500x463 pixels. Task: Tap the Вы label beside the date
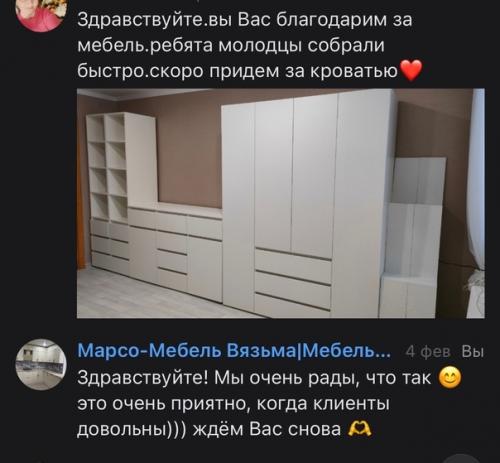point(473,352)
